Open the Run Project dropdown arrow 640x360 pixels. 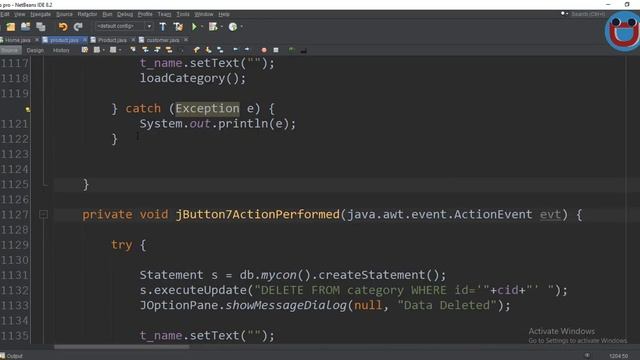click(x=202, y=27)
